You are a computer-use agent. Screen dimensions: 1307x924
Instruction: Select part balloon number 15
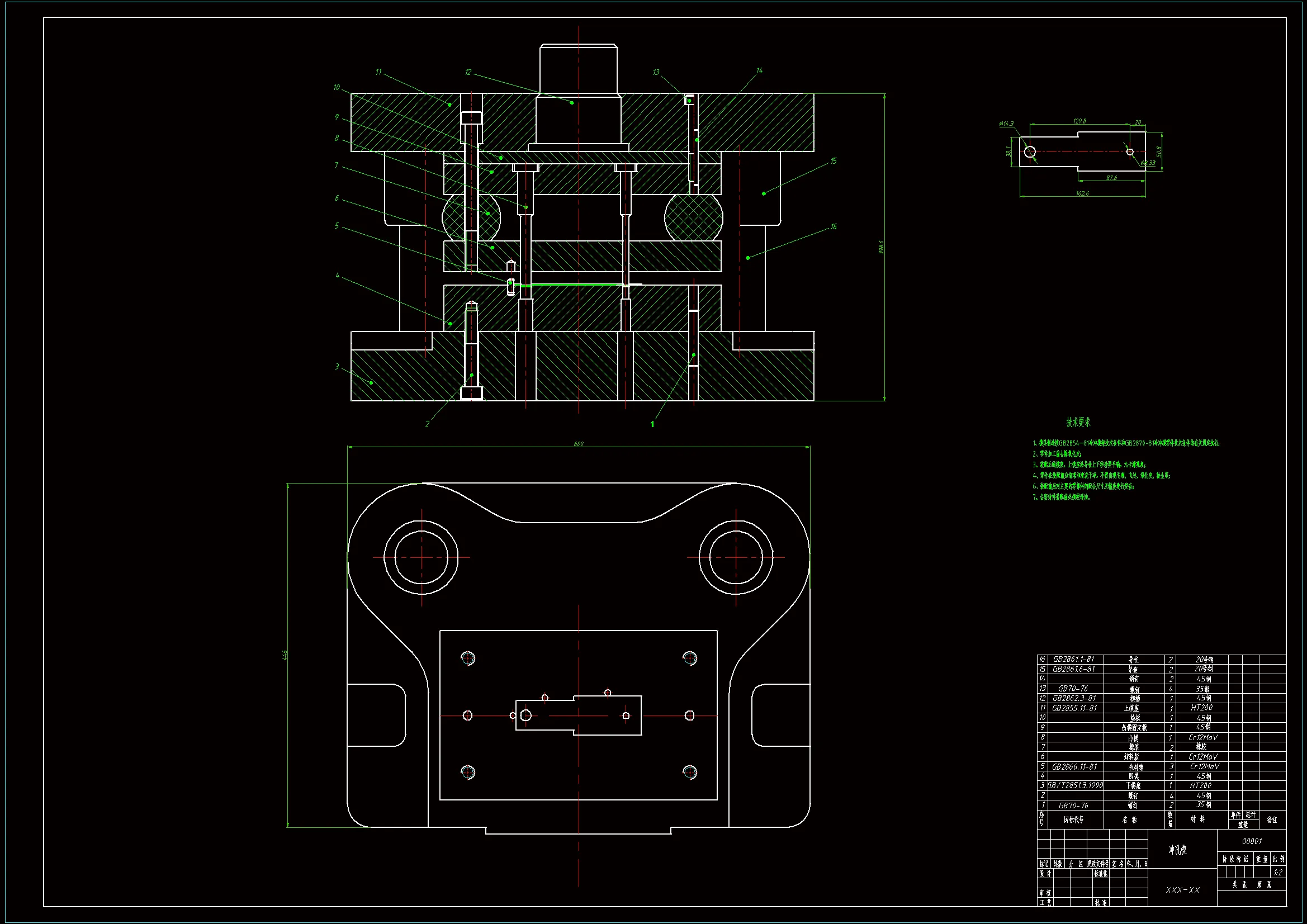[834, 161]
